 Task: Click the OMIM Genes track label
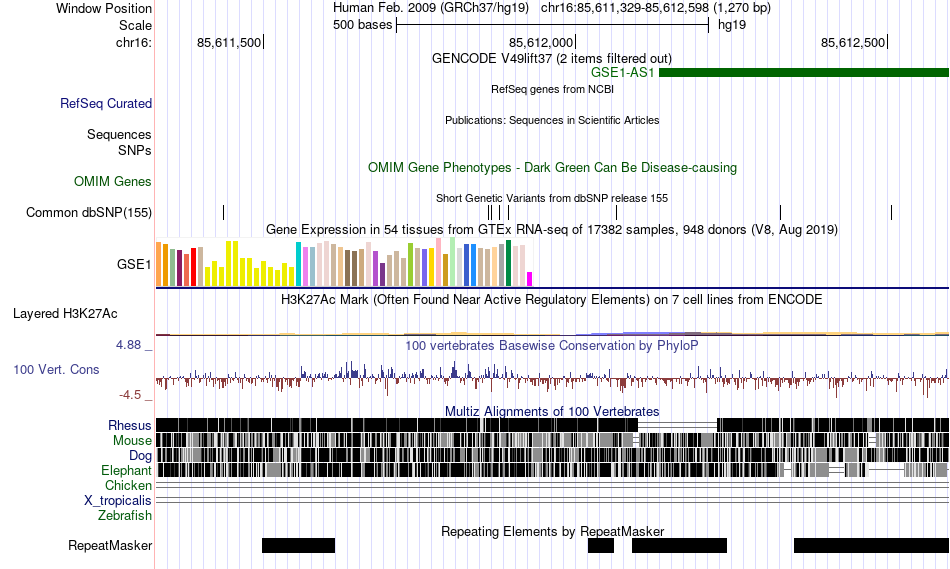(113, 181)
